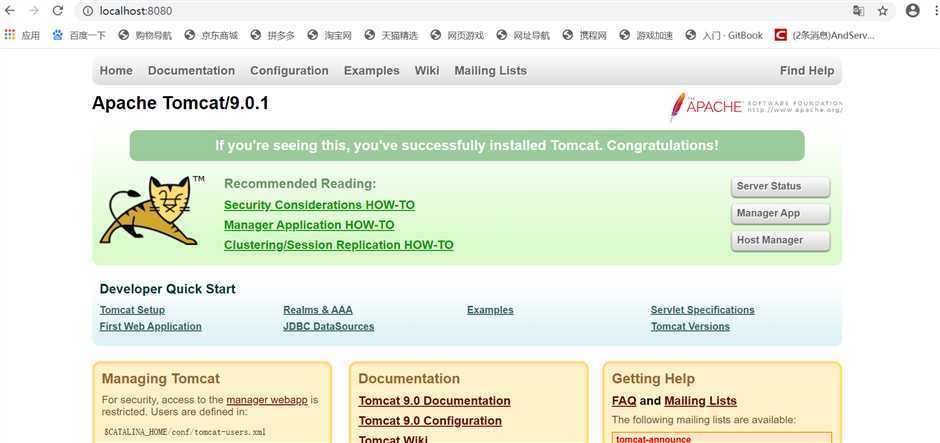Image resolution: width=940 pixels, height=443 pixels.
Task: Click the Managing Tomcat heading
Action: tap(161, 379)
